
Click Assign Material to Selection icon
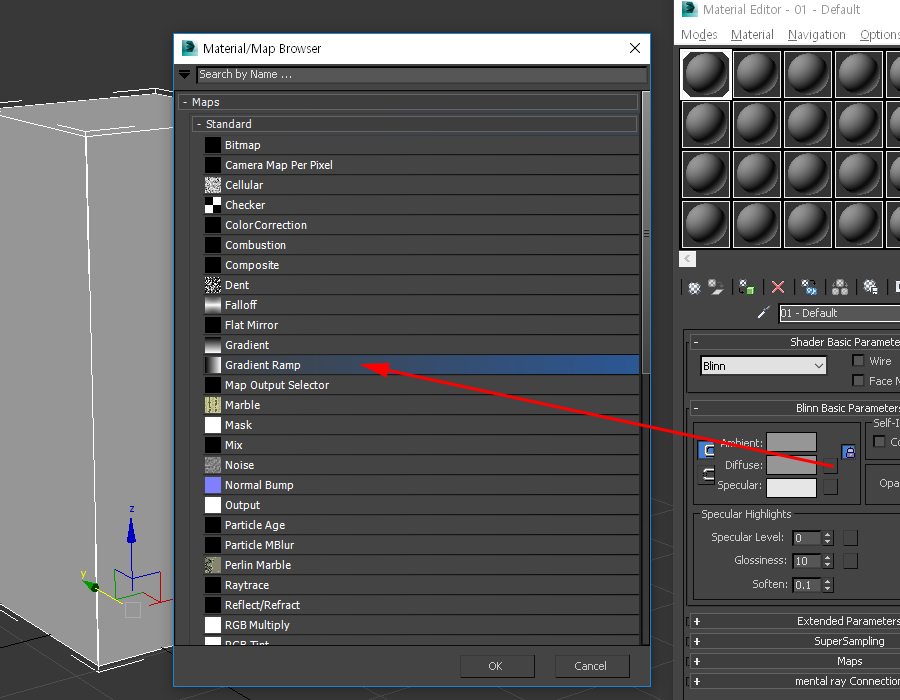coord(746,287)
